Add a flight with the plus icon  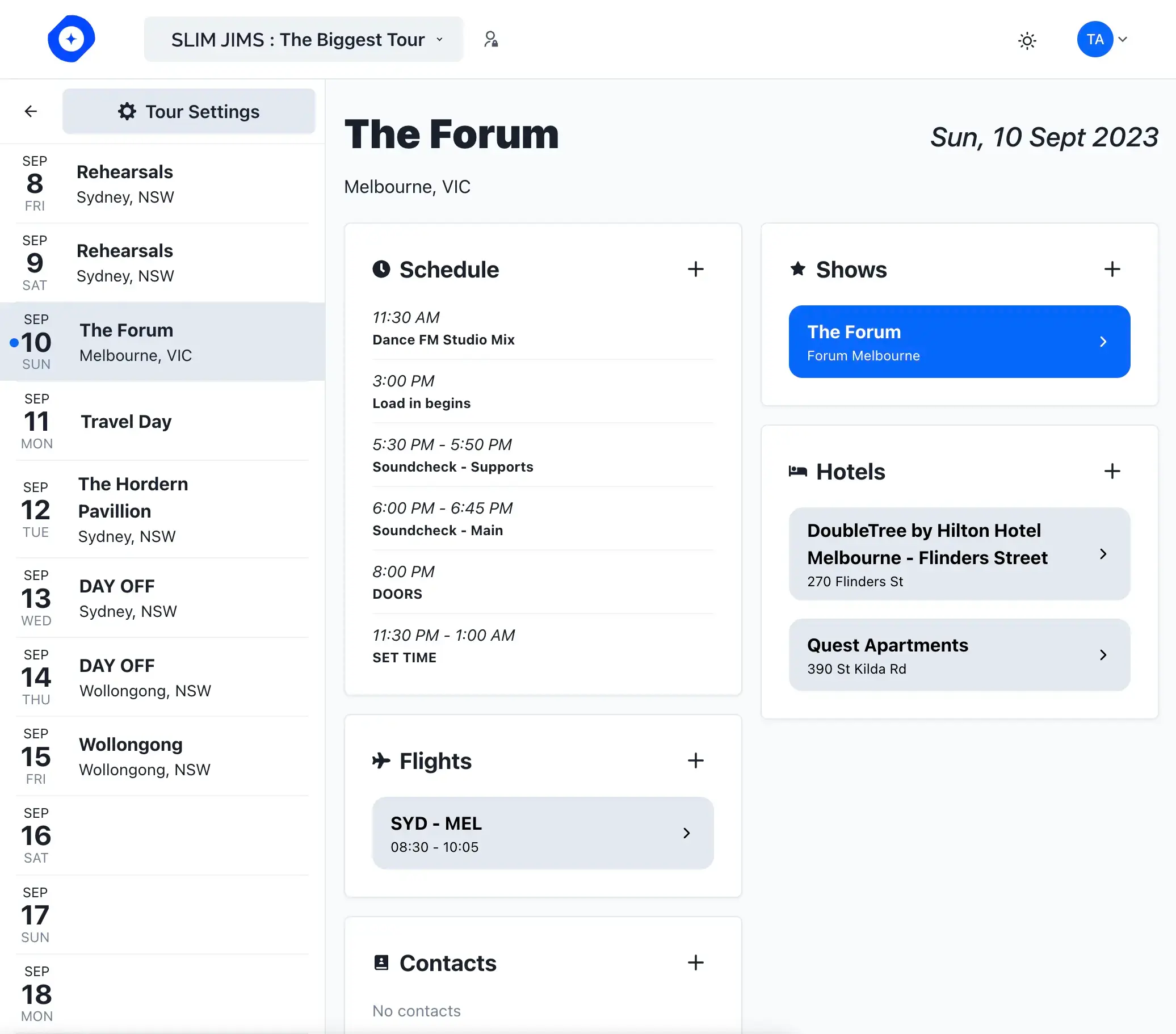click(x=696, y=760)
